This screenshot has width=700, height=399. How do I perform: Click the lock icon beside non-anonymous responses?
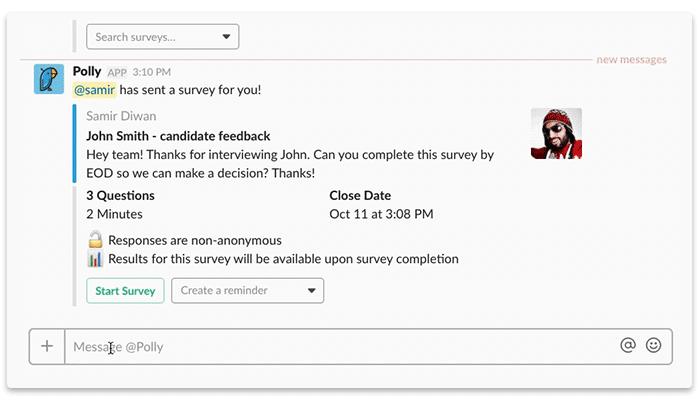[95, 240]
